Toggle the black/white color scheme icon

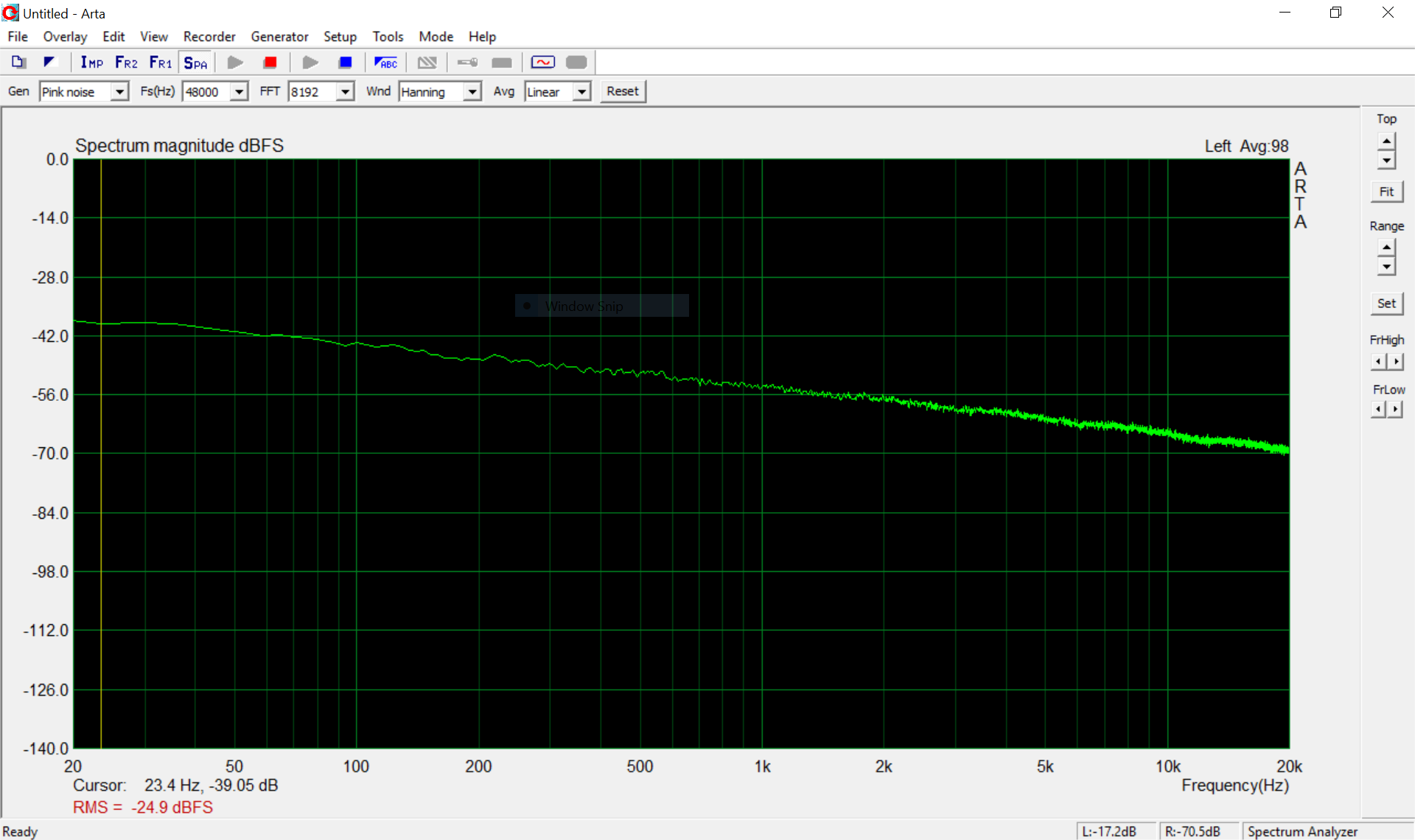pos(49,63)
